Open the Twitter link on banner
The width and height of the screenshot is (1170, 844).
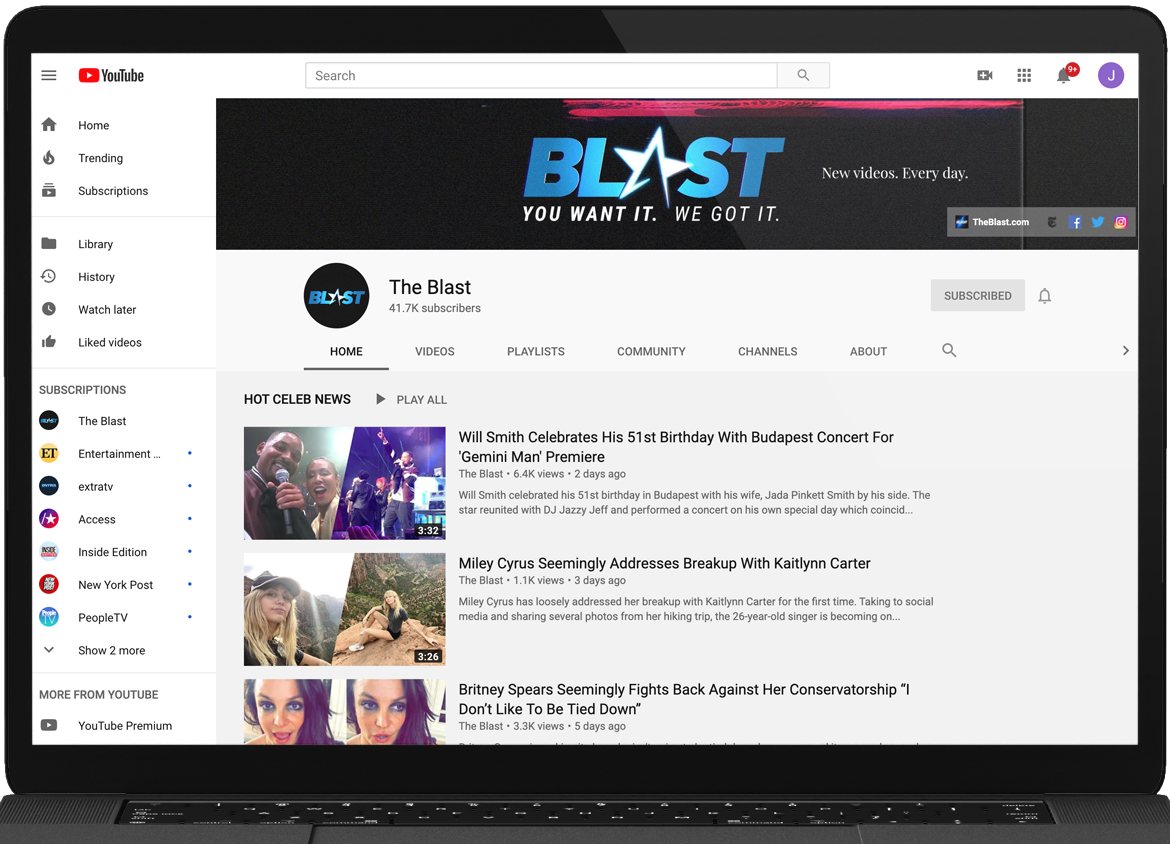1098,222
